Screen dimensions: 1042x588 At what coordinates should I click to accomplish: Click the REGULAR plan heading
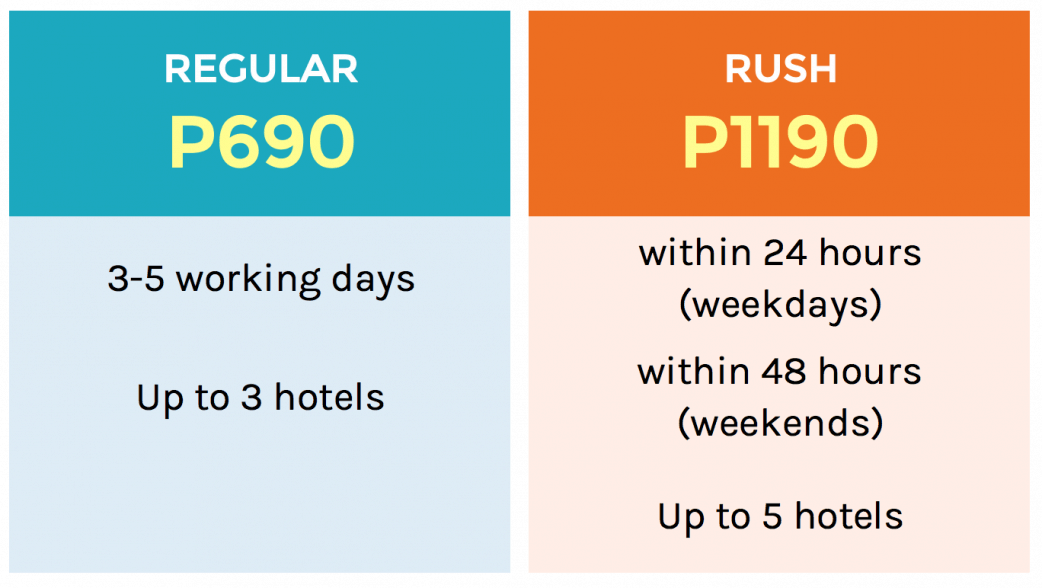point(261,69)
